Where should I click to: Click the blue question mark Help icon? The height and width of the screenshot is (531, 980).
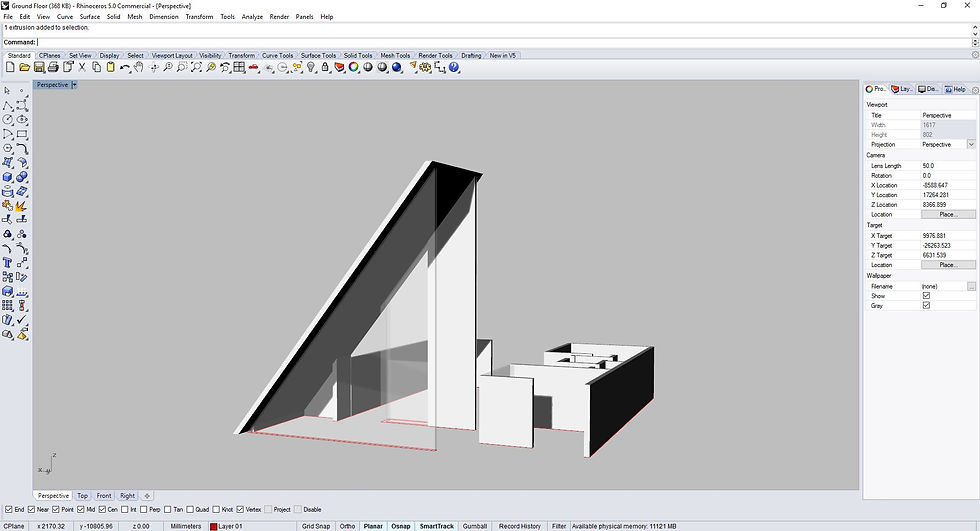pos(454,67)
